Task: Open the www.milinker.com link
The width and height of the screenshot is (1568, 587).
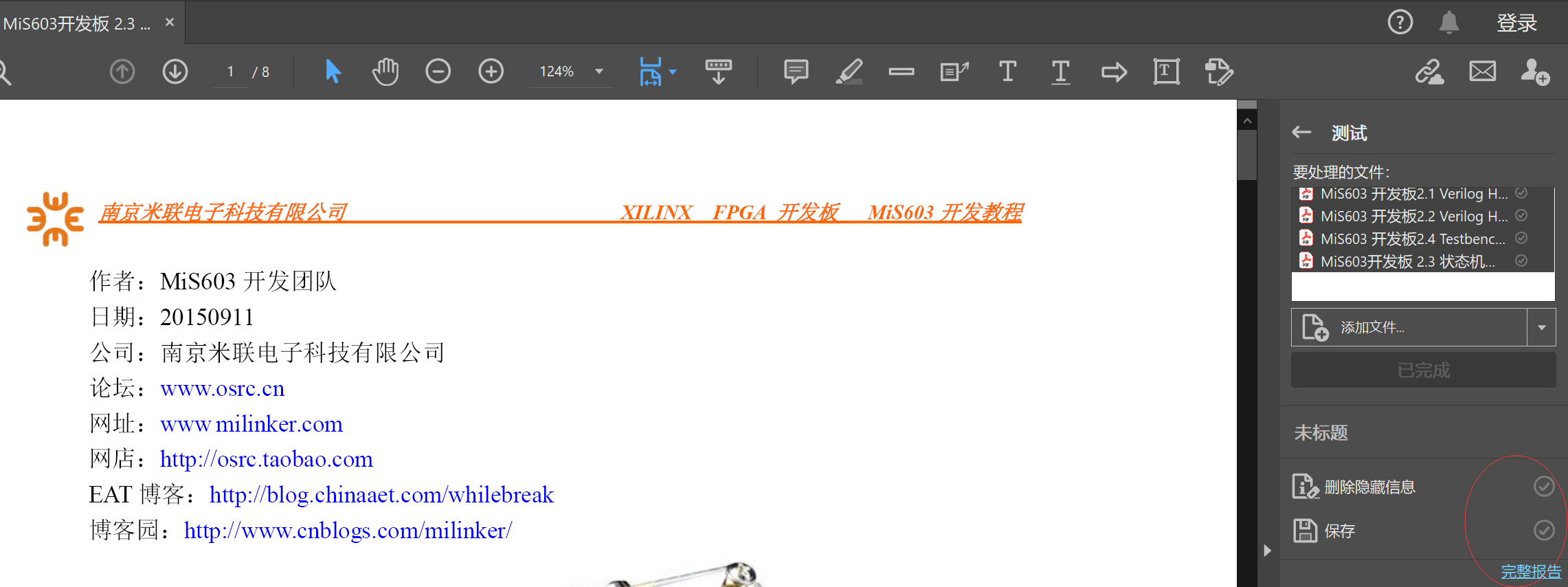Action: (x=251, y=424)
